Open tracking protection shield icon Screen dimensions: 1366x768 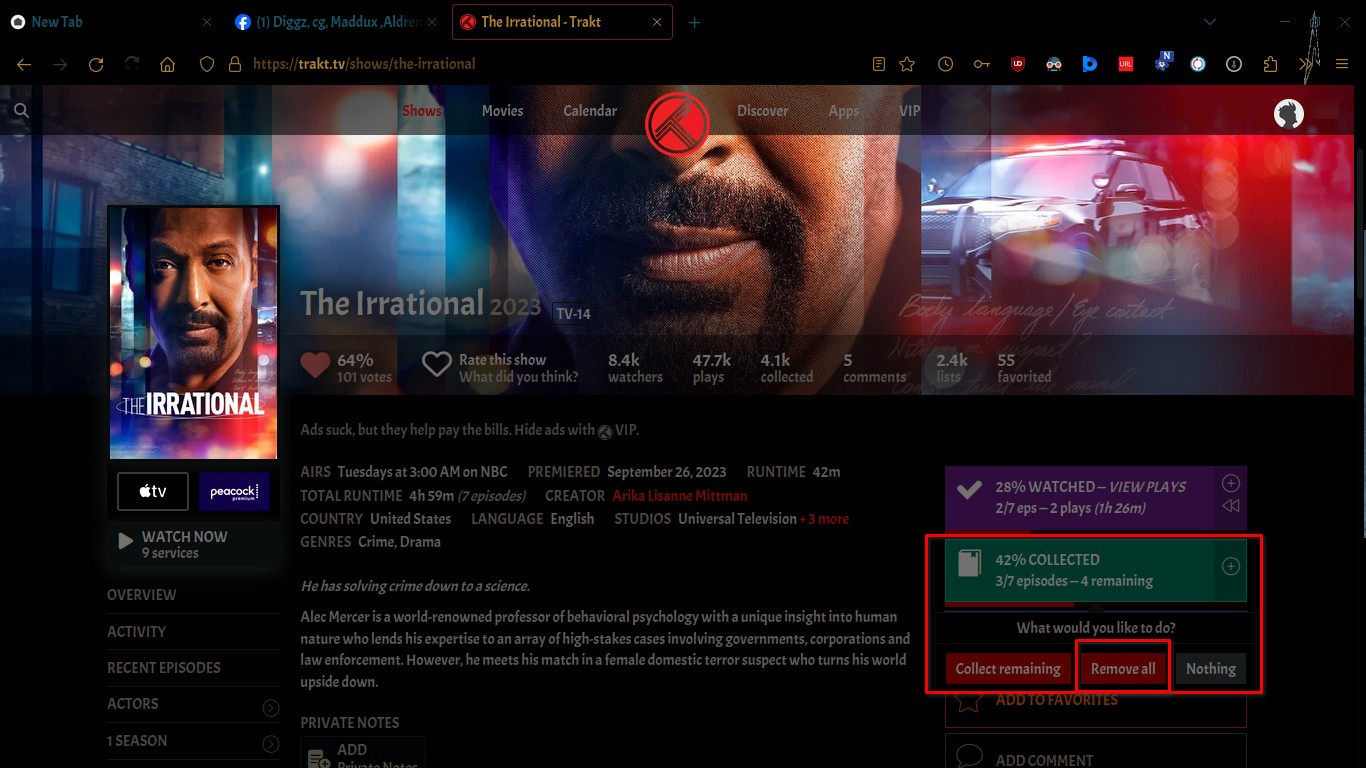tap(207, 64)
